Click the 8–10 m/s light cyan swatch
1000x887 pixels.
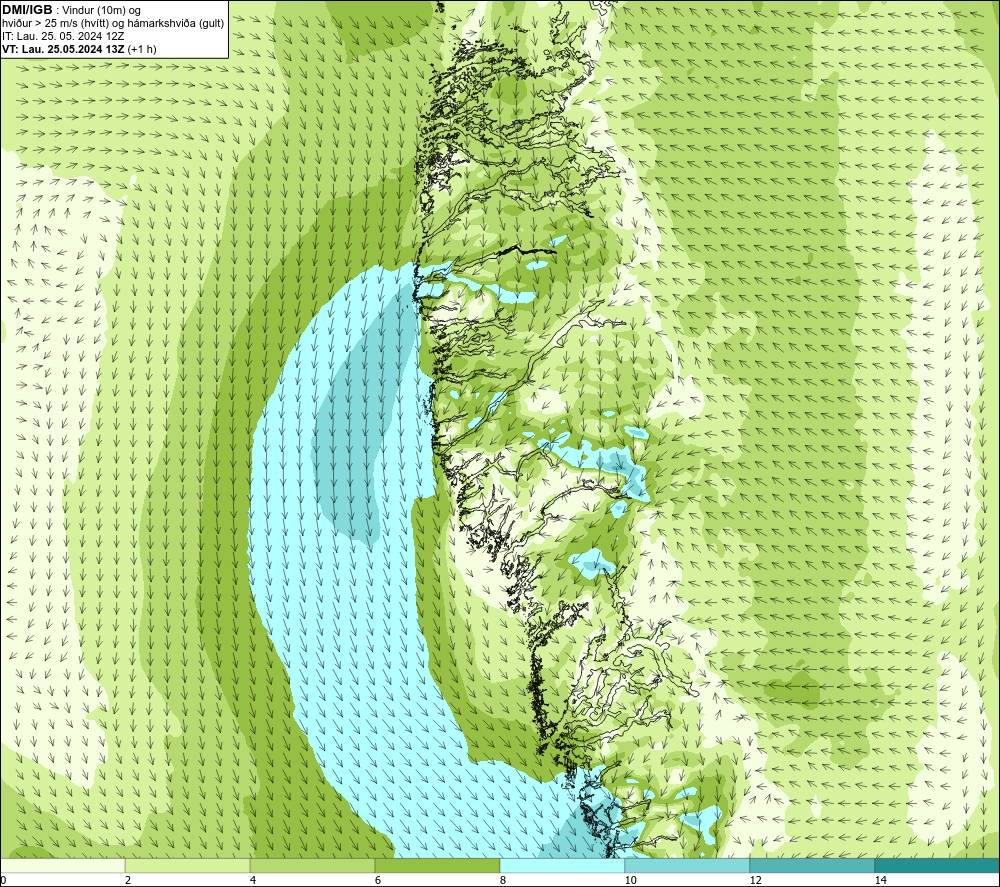pos(562,866)
